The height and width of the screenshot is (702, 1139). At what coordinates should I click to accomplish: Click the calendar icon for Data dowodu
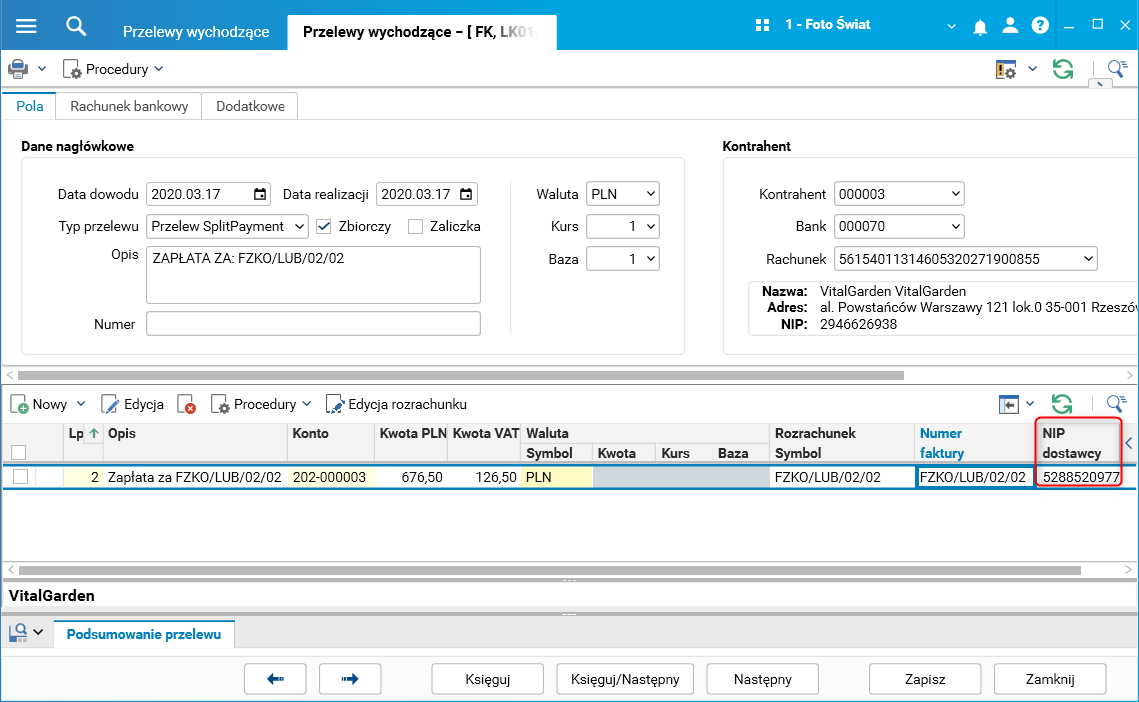tap(260, 194)
